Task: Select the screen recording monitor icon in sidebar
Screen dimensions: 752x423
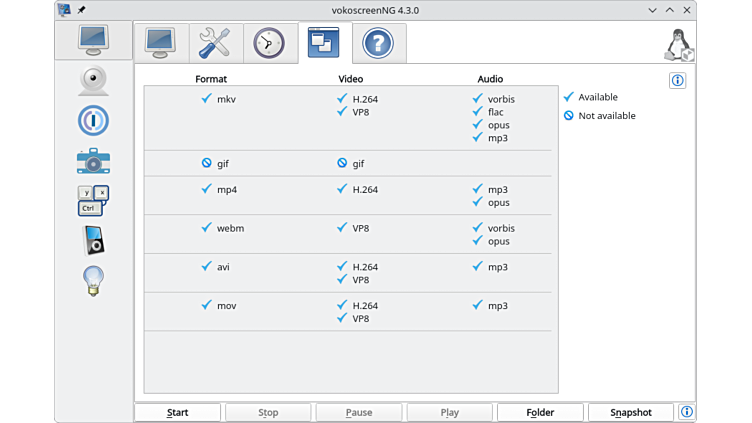Action: pyautogui.click(x=93, y=40)
